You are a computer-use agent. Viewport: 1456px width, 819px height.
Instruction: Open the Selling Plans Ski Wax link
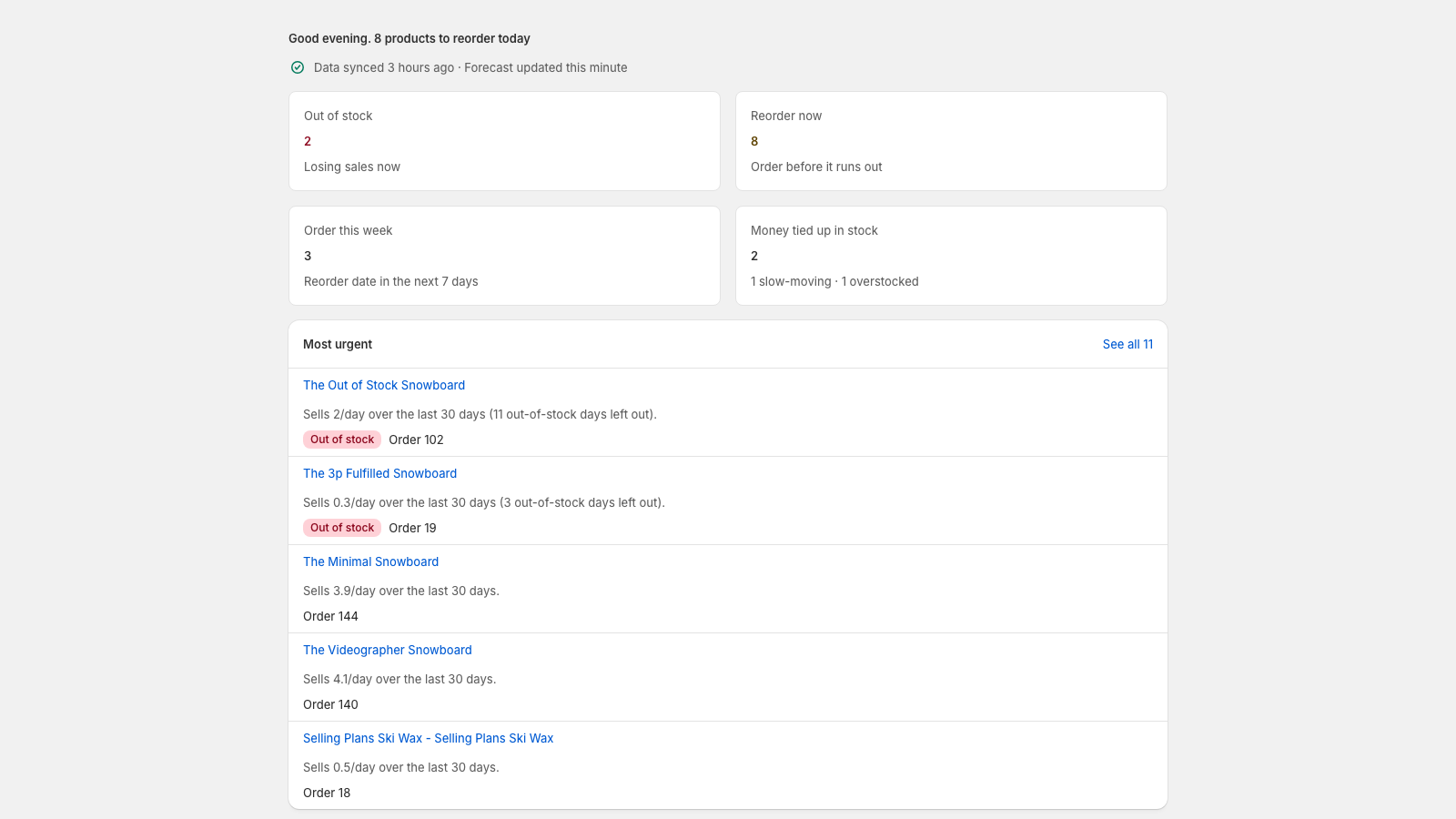[428, 738]
